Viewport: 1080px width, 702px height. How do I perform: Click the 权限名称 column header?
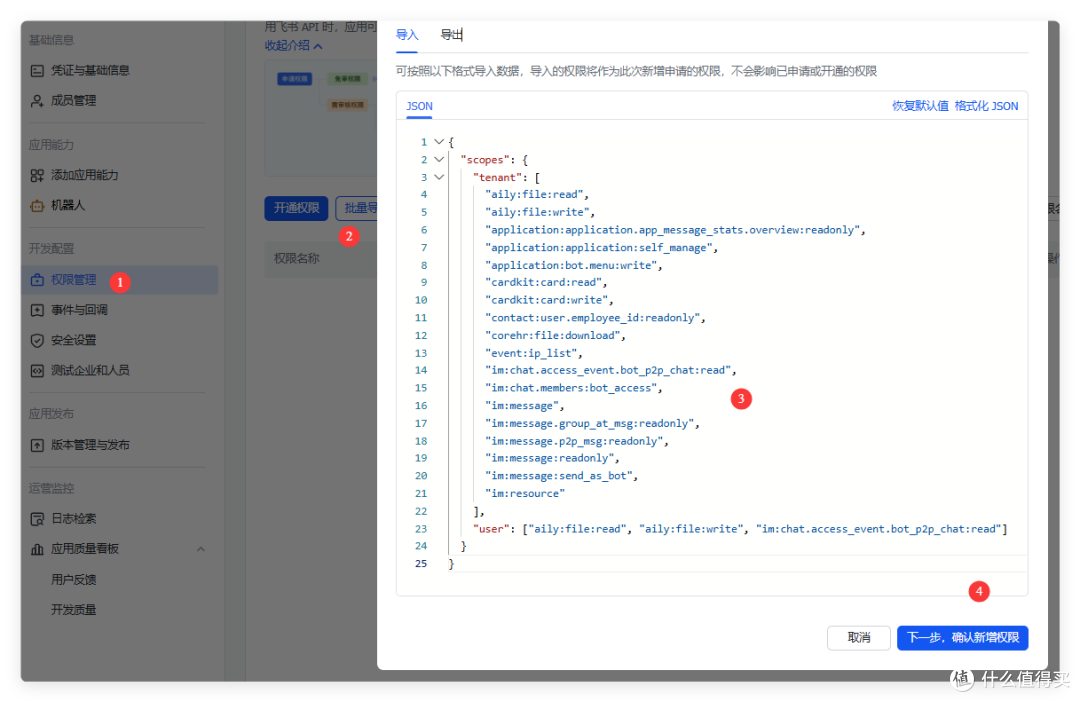coord(297,258)
